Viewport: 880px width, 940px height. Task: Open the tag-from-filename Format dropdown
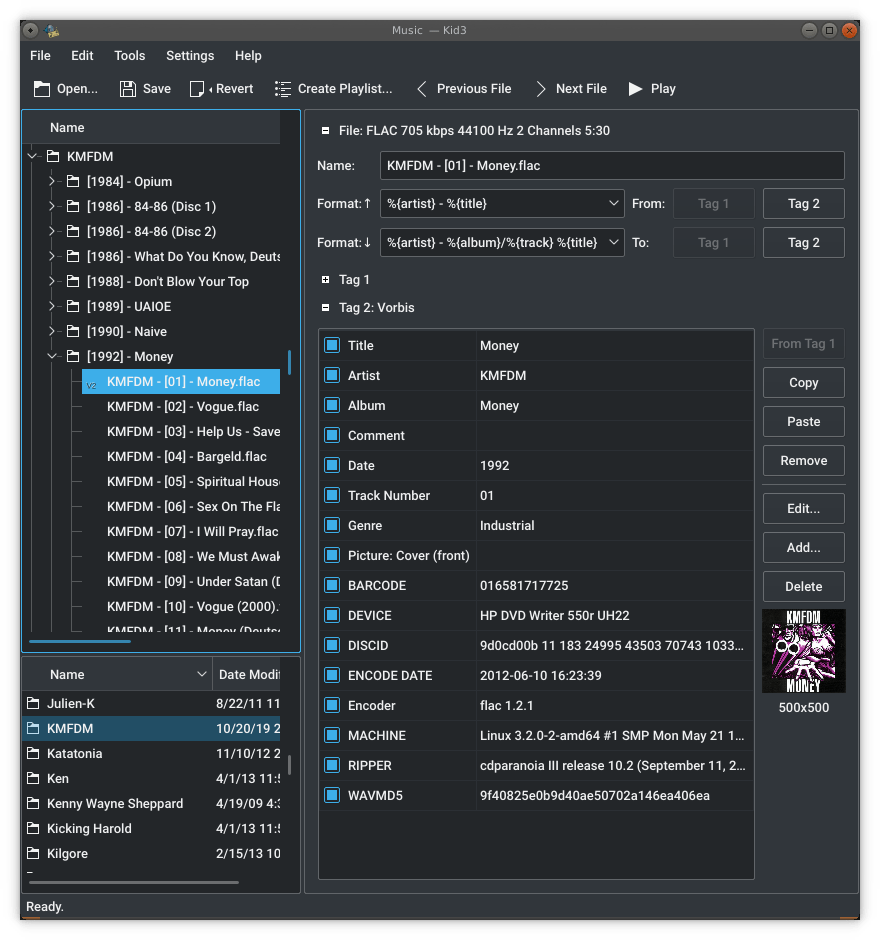point(502,243)
